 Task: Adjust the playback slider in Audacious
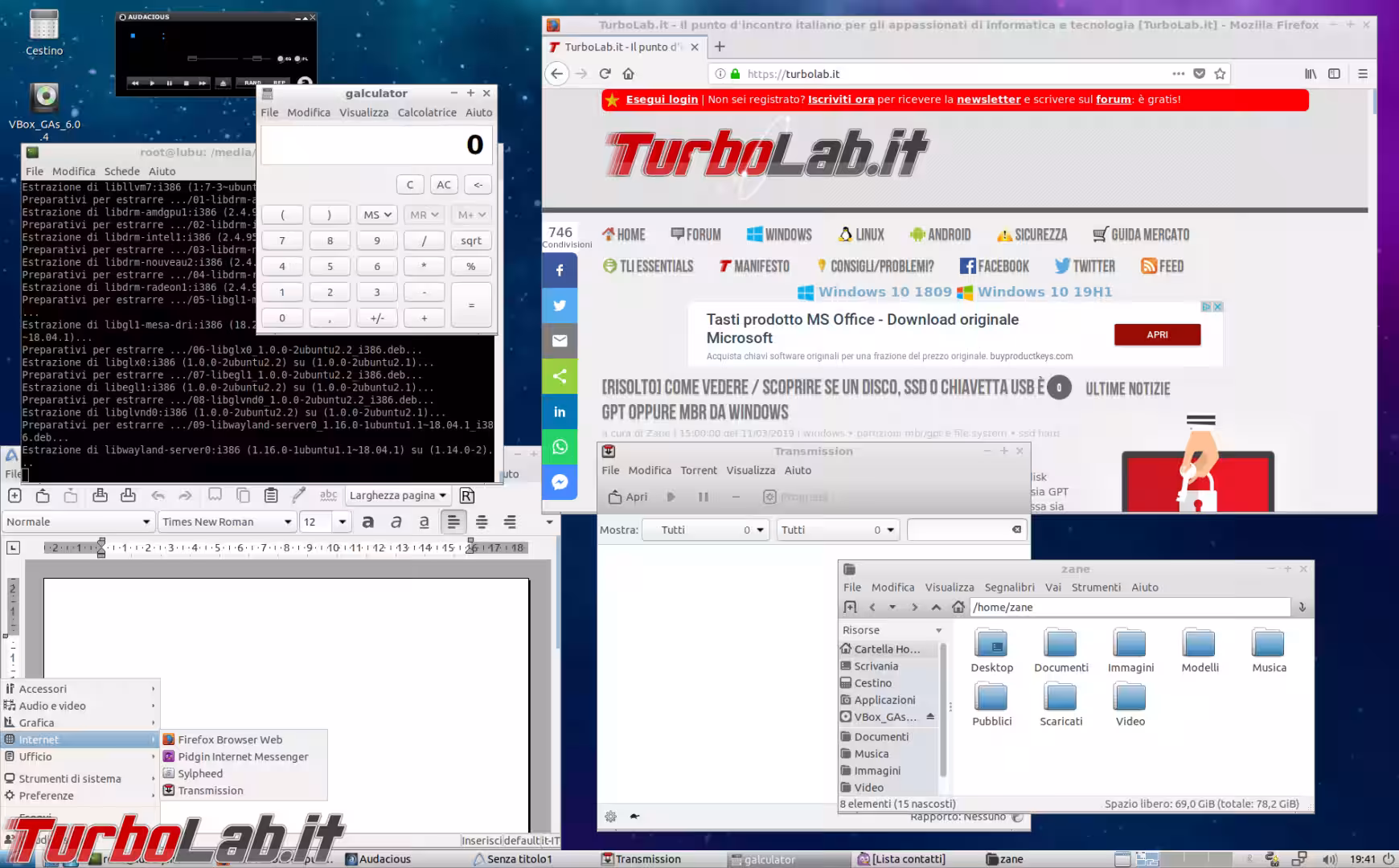pos(193,58)
